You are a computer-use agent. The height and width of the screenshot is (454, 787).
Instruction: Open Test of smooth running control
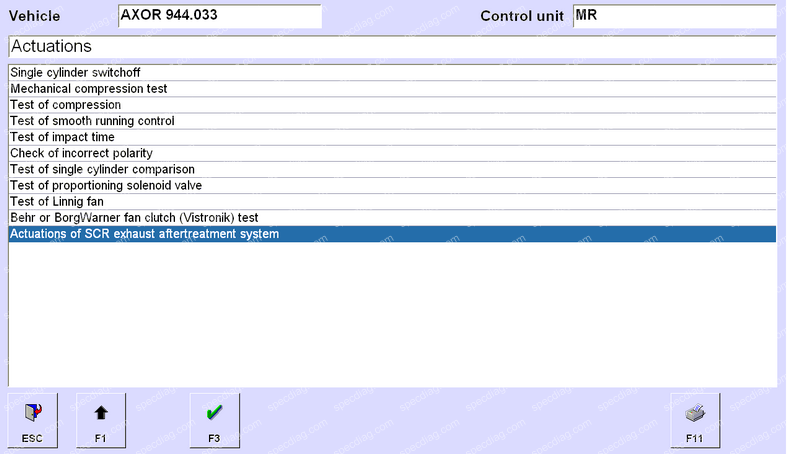92,121
